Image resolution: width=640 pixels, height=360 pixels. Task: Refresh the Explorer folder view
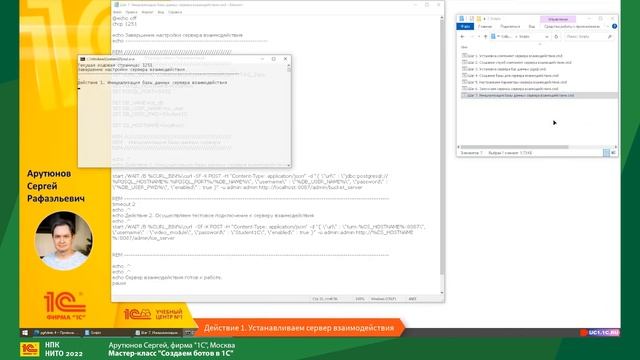coord(556,37)
